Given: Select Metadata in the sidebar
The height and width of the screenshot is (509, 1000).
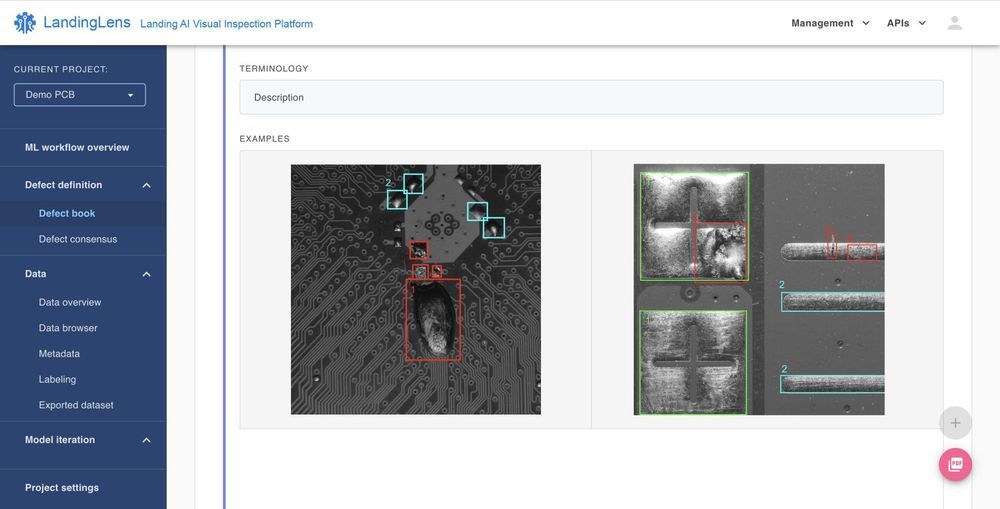Looking at the screenshot, I should coord(59,354).
